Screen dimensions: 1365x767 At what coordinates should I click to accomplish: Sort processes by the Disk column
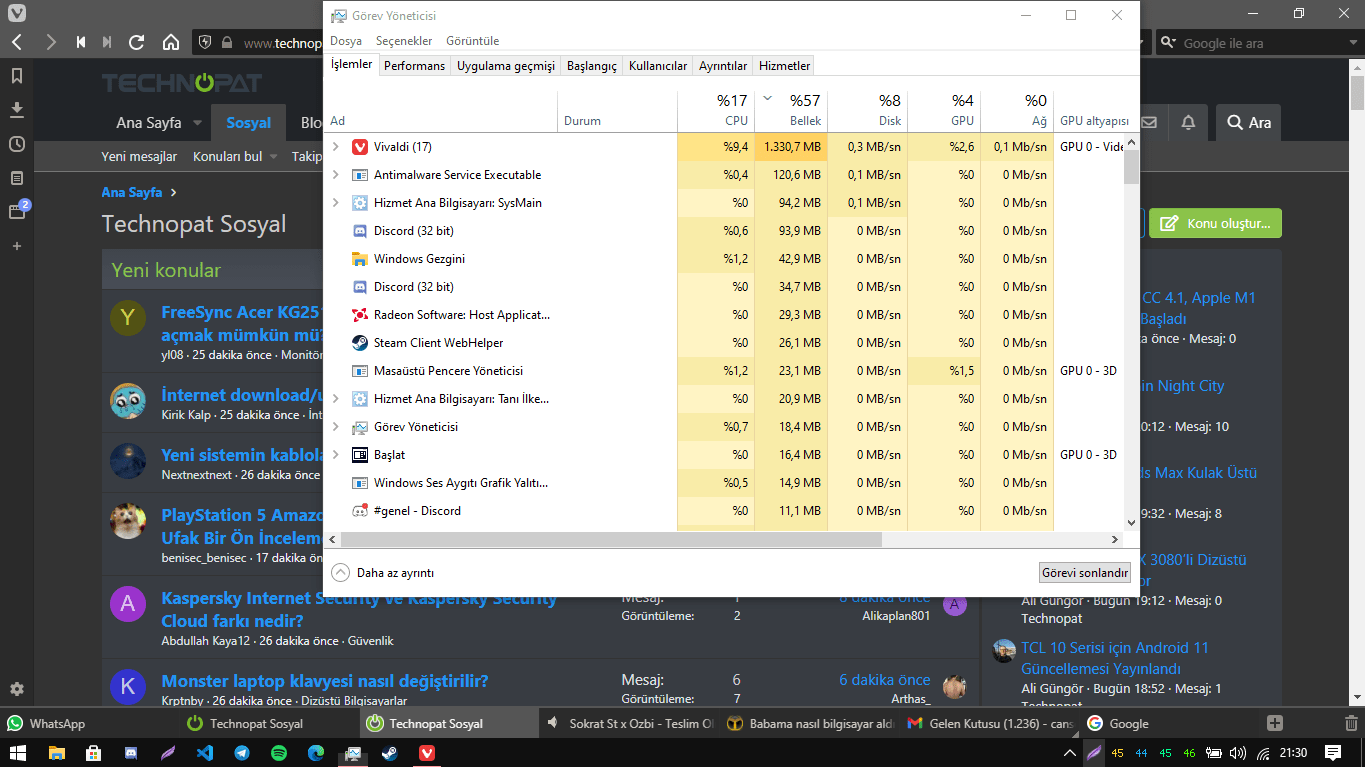866,110
